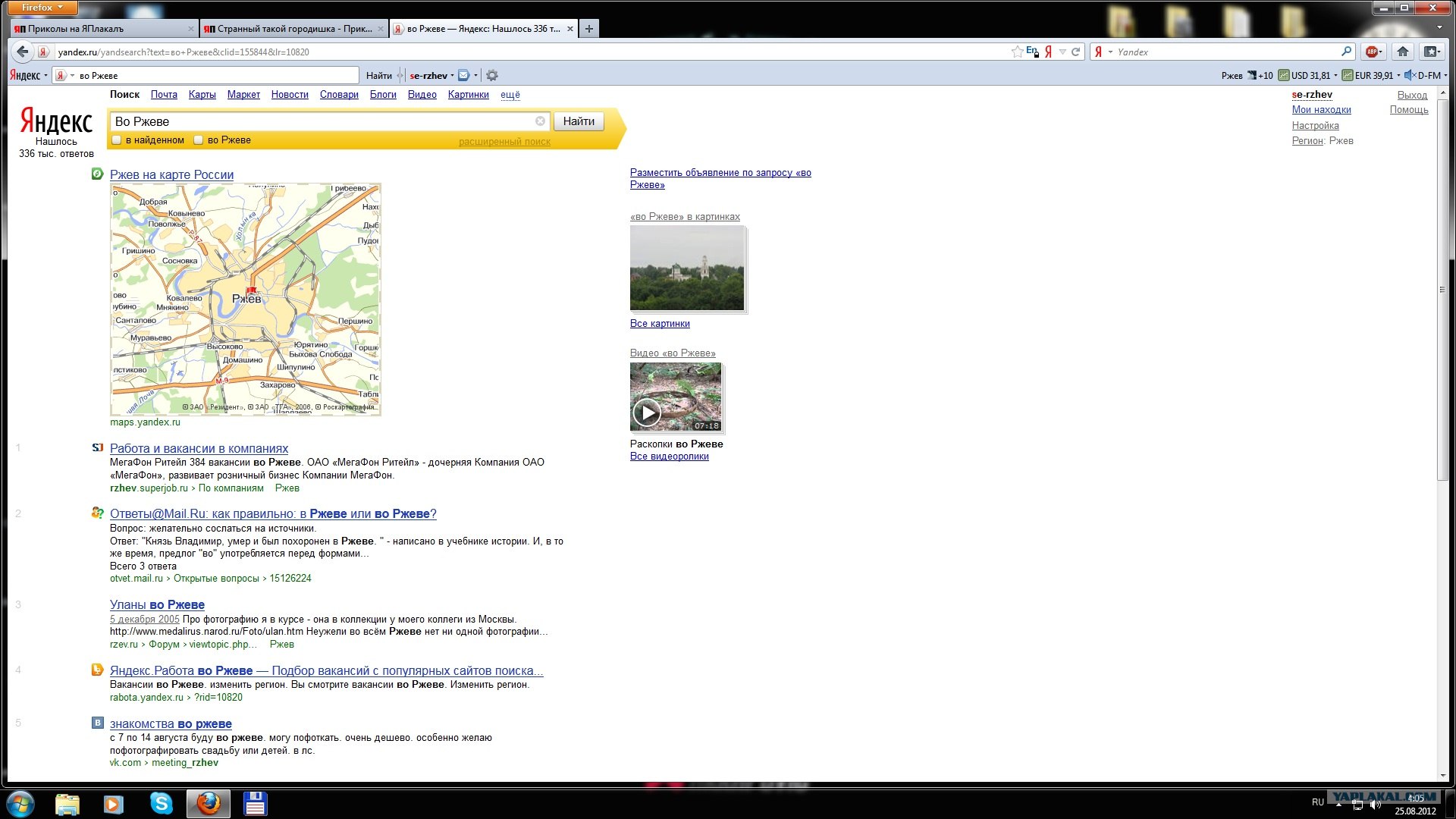
Task: Open the Картинки service link
Action: [468, 95]
